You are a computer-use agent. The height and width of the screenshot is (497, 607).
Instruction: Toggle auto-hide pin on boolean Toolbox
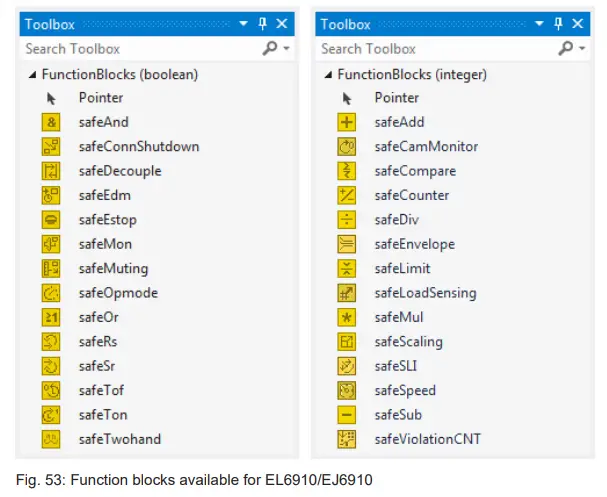coord(262,24)
